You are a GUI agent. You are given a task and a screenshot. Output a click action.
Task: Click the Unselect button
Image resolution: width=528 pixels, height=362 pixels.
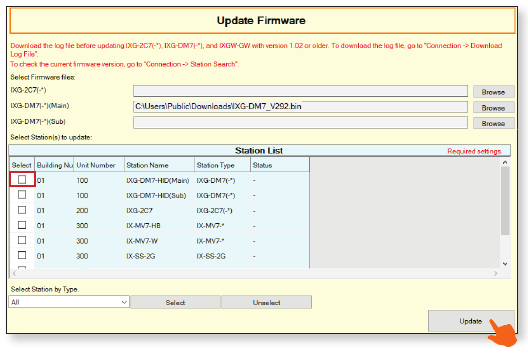266,302
